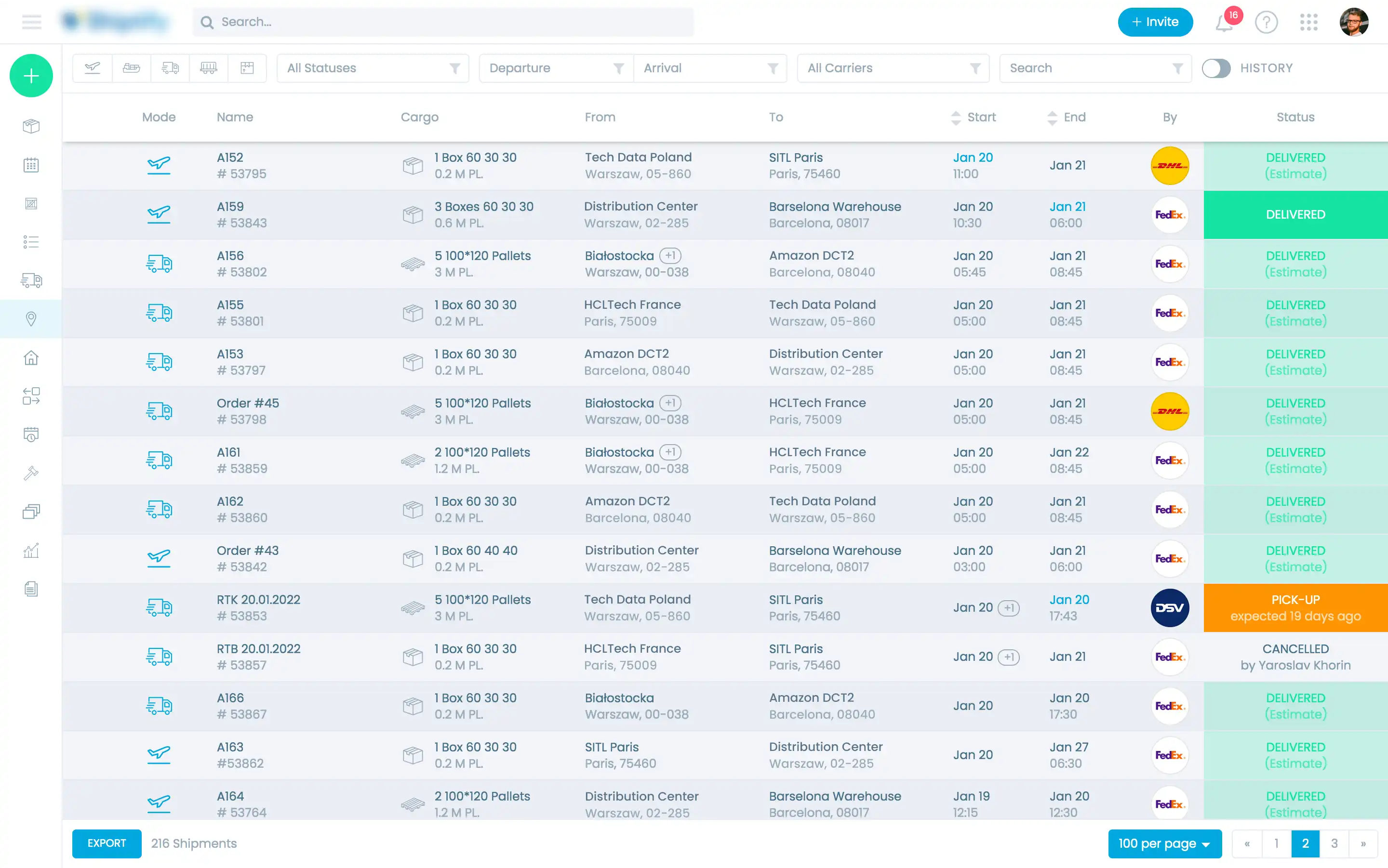Viewport: 1388px width, 868px height.
Task: Enable the HISTORY toggle switch
Action: [x=1216, y=68]
